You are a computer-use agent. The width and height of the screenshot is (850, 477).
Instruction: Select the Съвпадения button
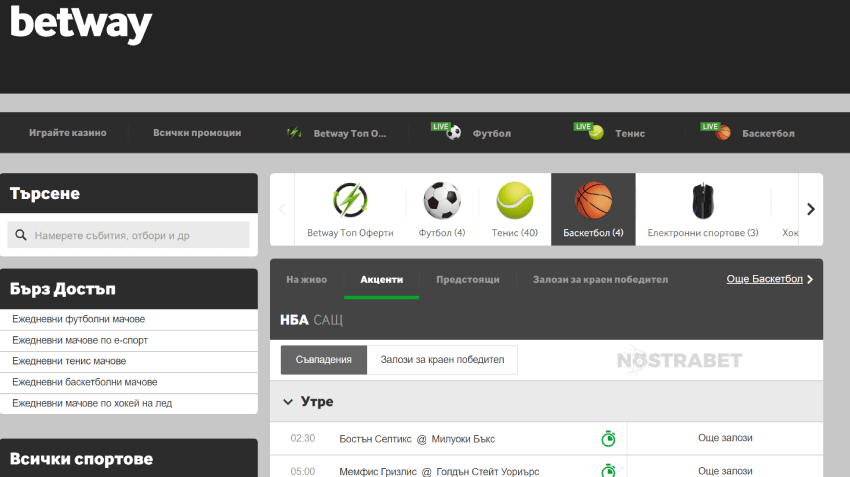coord(324,360)
